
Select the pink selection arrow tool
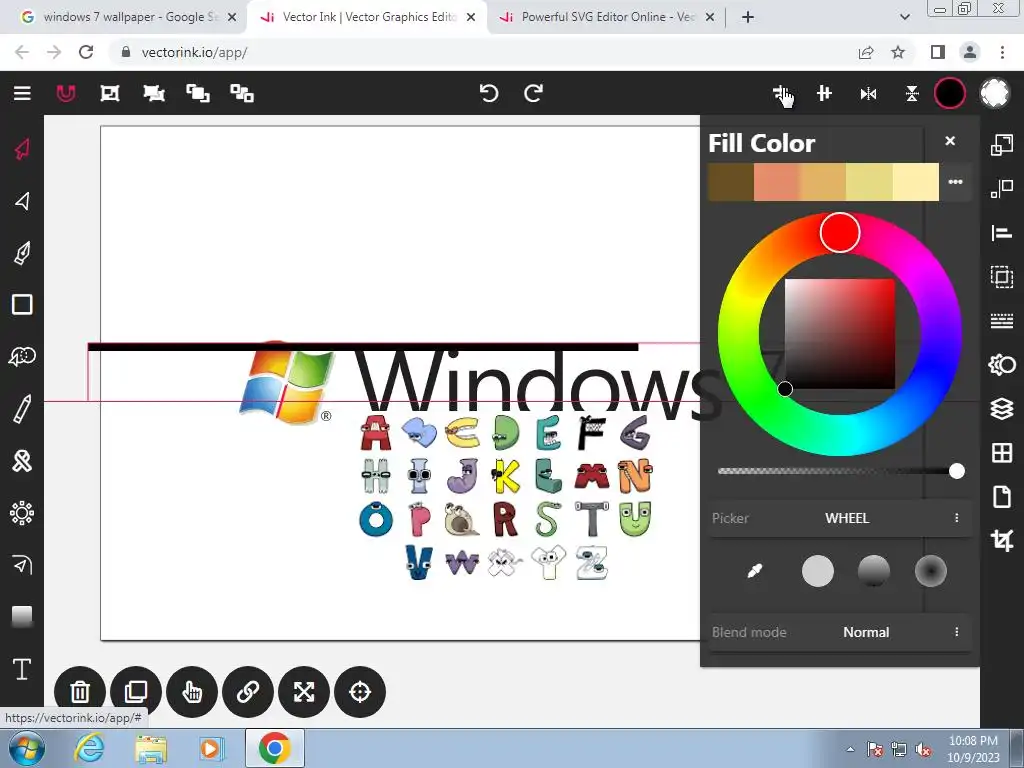click(x=22, y=149)
